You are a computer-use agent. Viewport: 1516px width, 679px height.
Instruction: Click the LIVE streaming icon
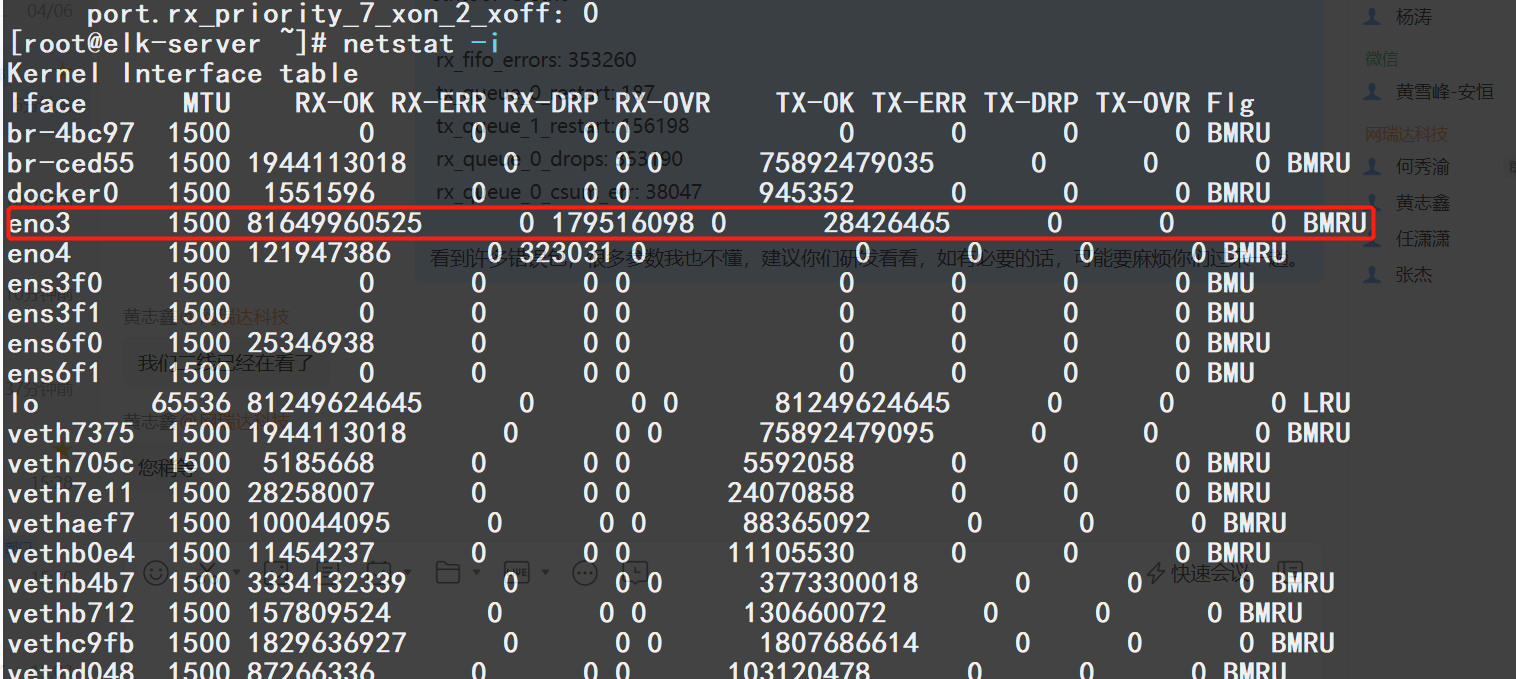(x=516, y=572)
